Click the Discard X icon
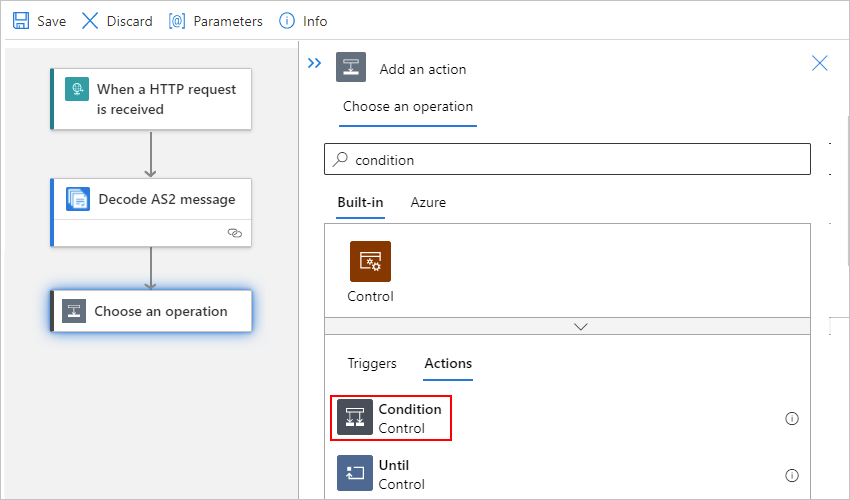The height and width of the screenshot is (500, 850). click(90, 21)
